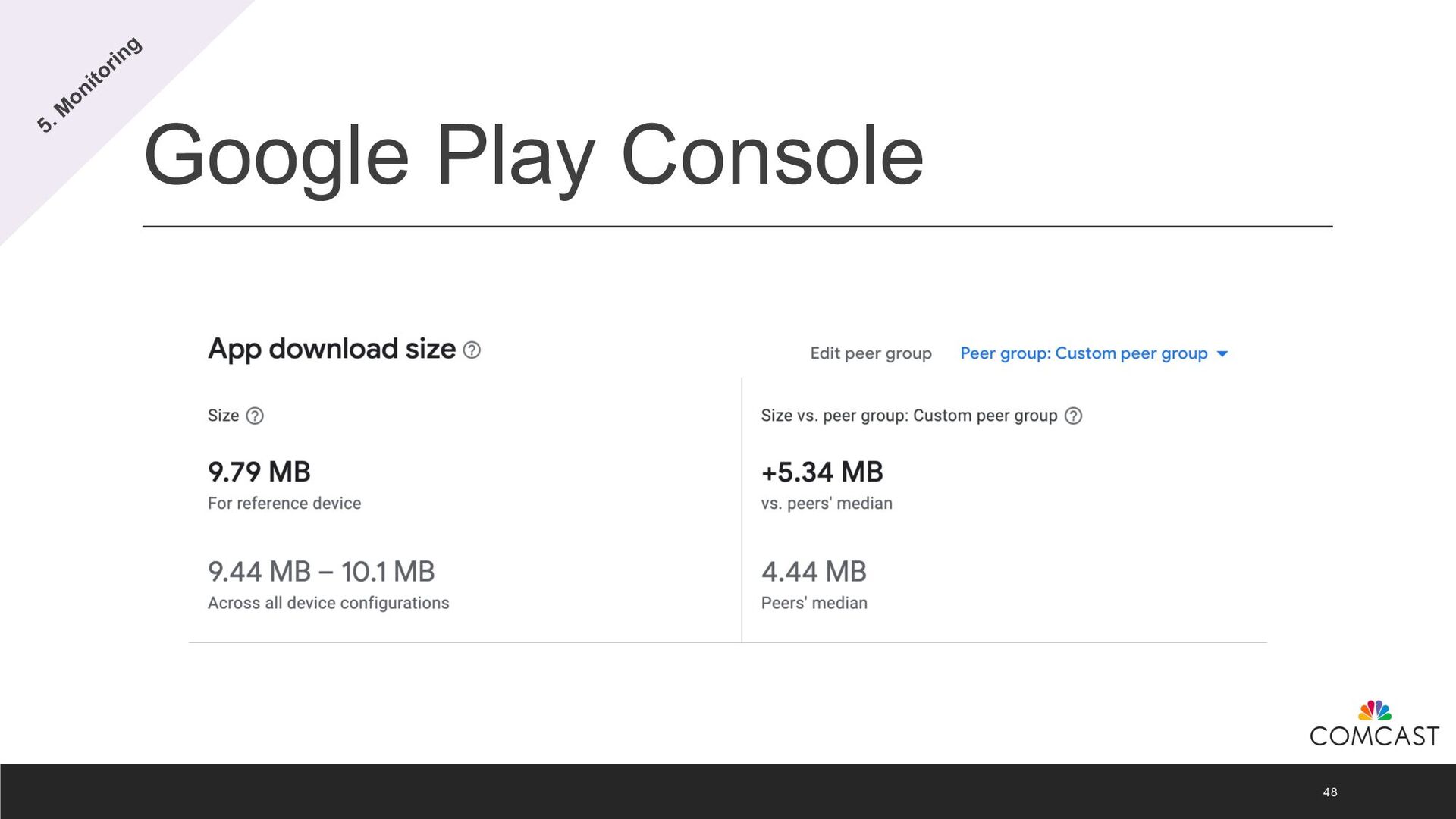1456x819 pixels.
Task: Click the slide number 48
Action: pyautogui.click(x=1329, y=792)
